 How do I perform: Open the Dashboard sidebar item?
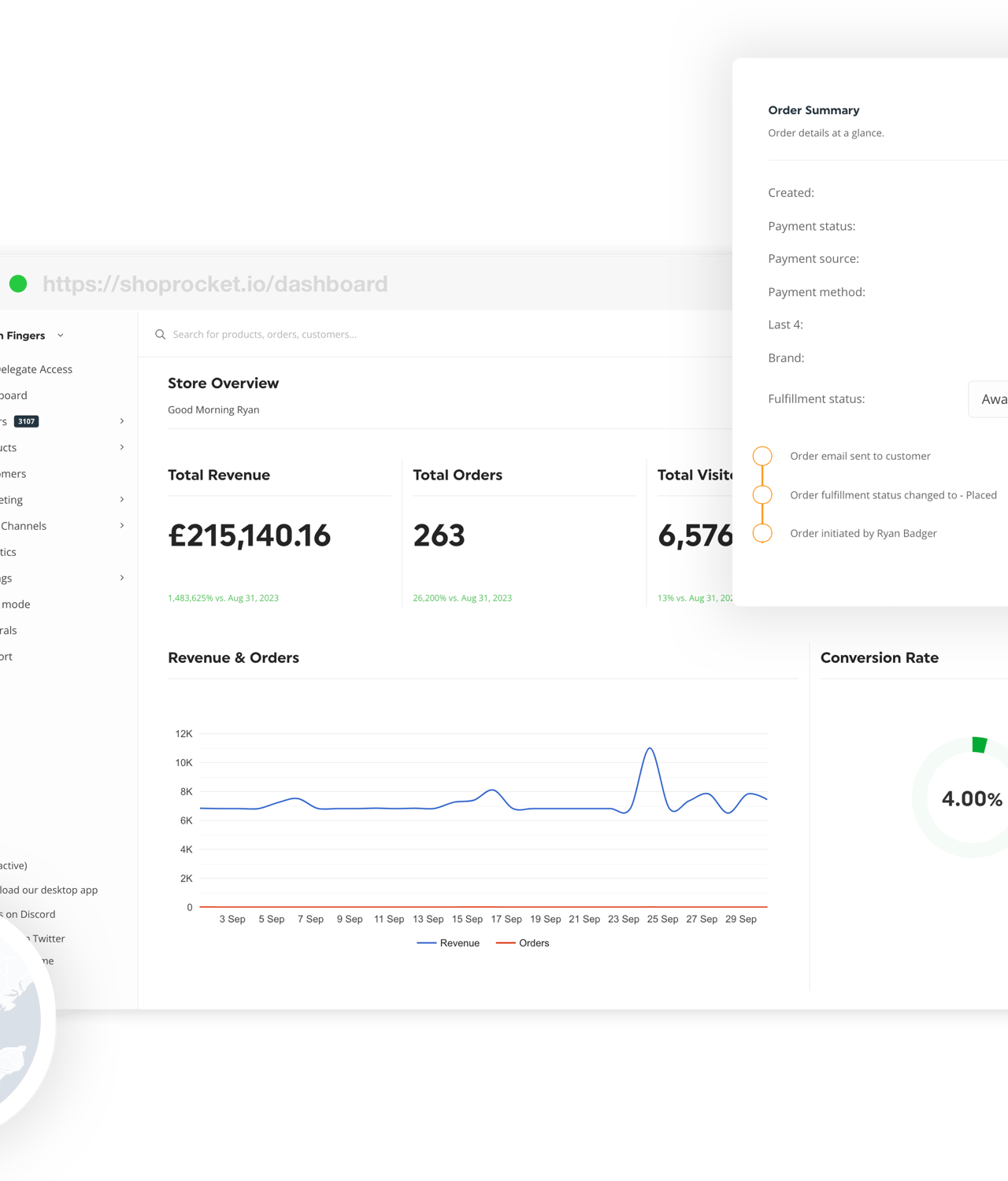point(13,395)
